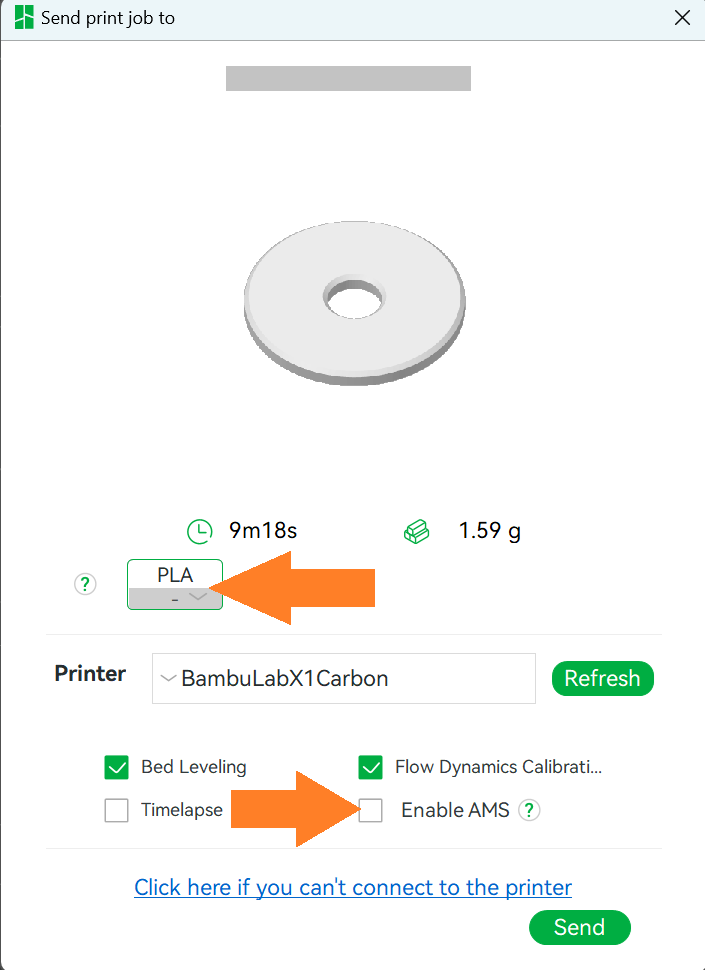Click the Enable AMS help icon
The image size is (705, 970).
pyautogui.click(x=529, y=810)
